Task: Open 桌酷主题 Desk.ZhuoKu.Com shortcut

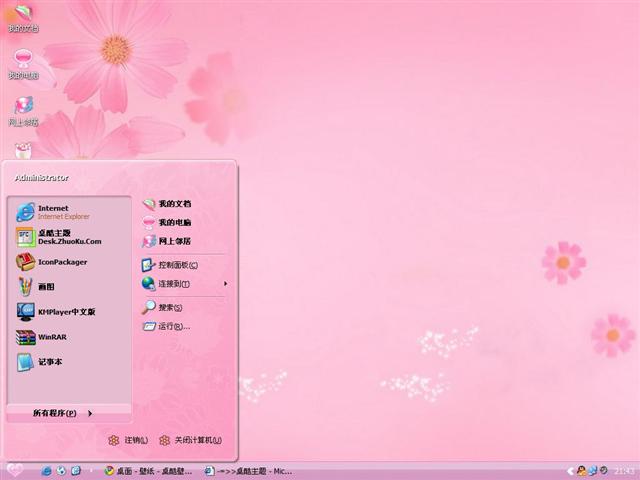Action: pos(69,237)
